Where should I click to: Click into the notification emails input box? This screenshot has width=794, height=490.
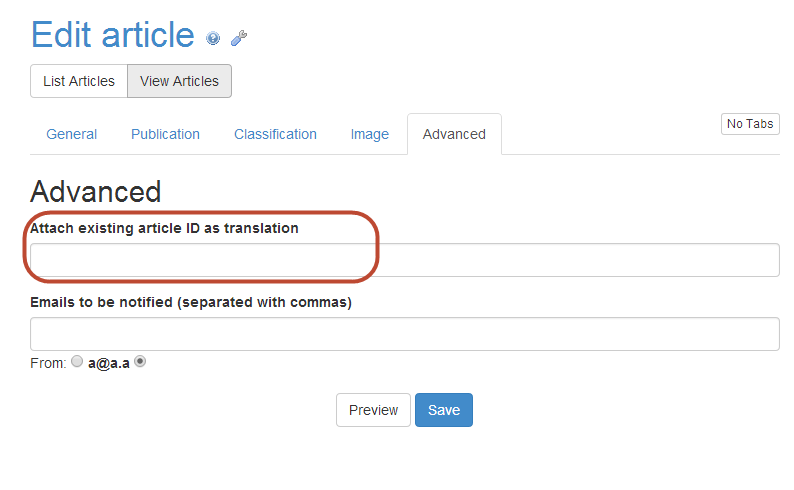[404, 334]
